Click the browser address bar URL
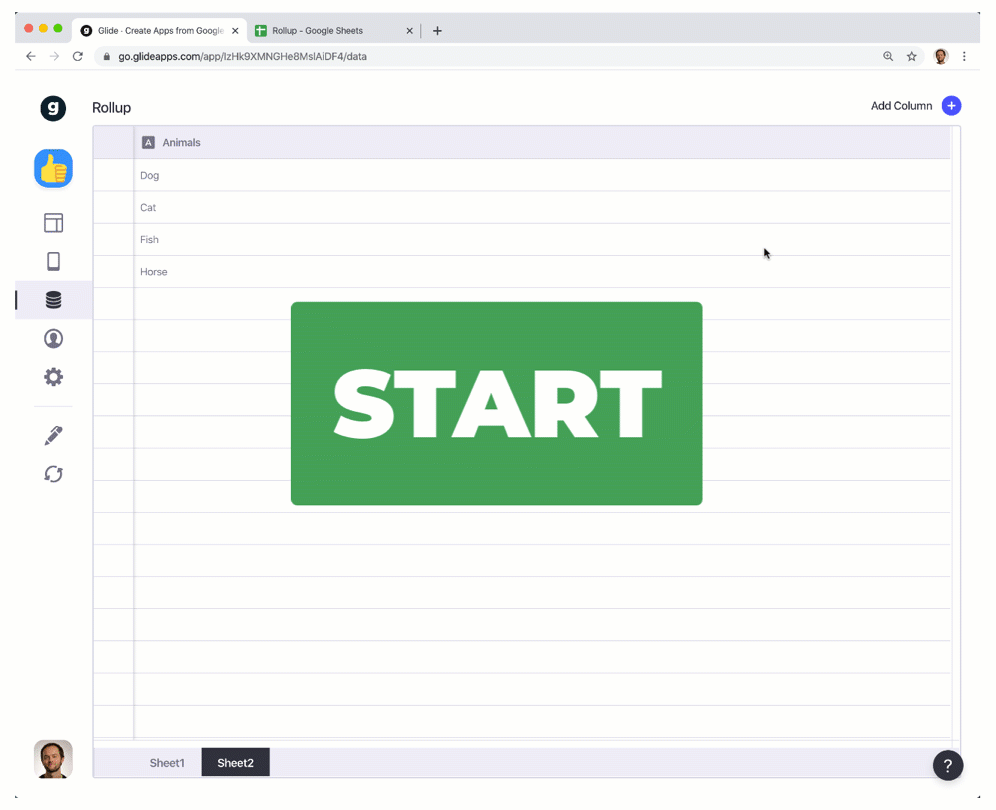 tap(242, 57)
